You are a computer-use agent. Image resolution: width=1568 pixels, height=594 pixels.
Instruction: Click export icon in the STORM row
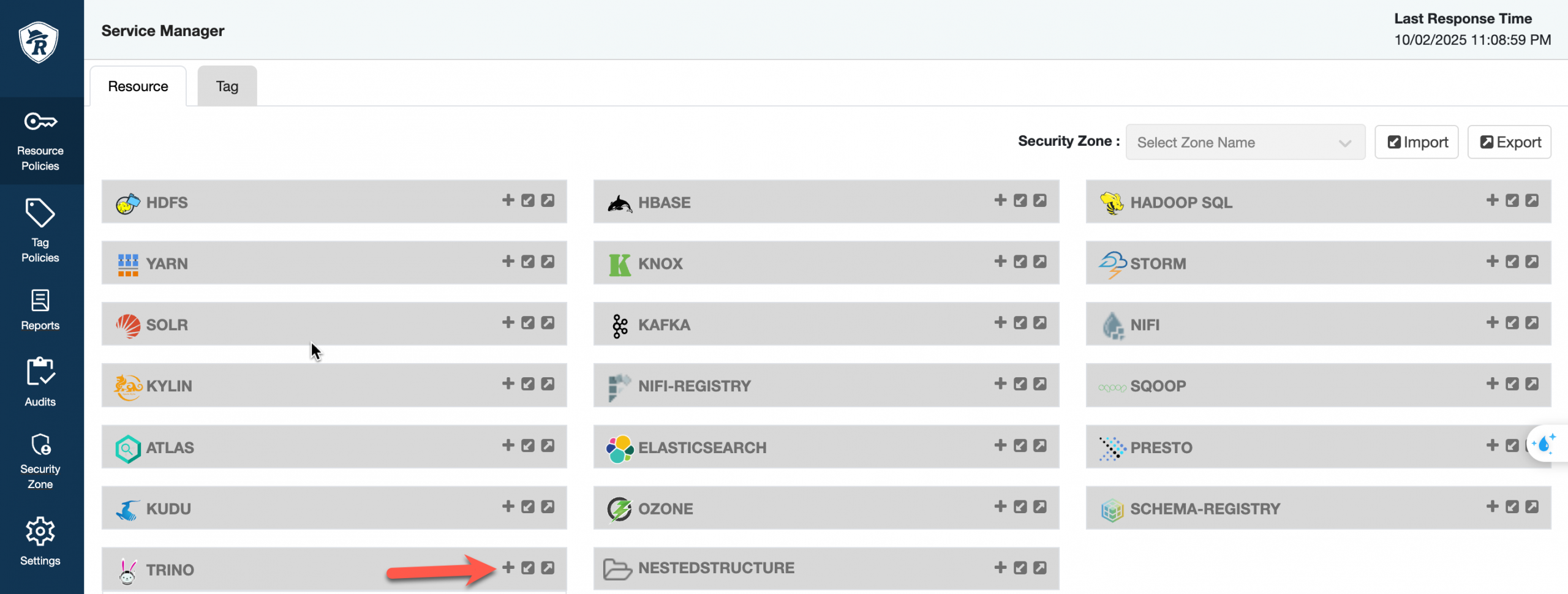coord(1531,261)
